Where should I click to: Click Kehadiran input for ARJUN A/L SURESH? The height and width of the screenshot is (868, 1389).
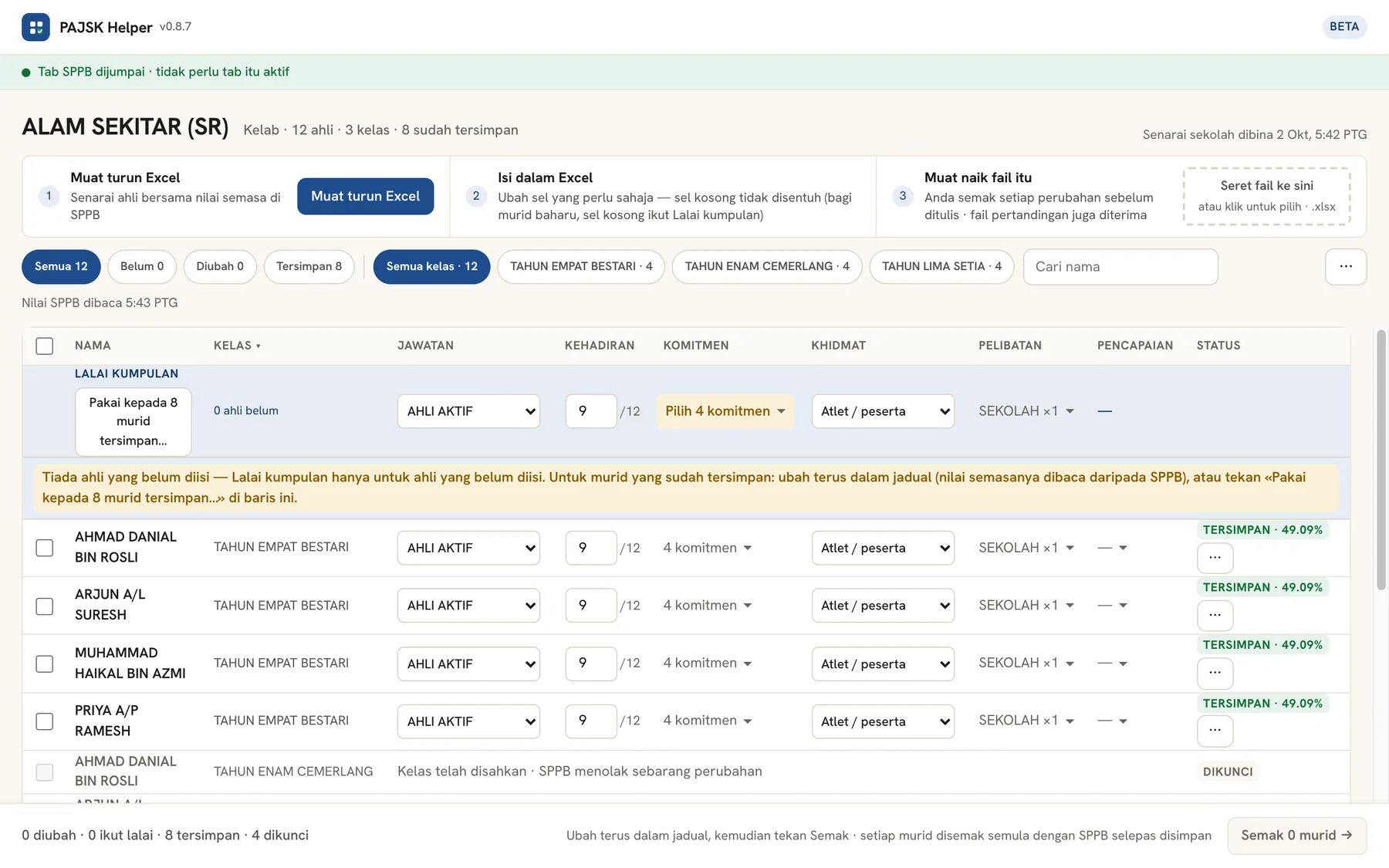[x=591, y=606]
